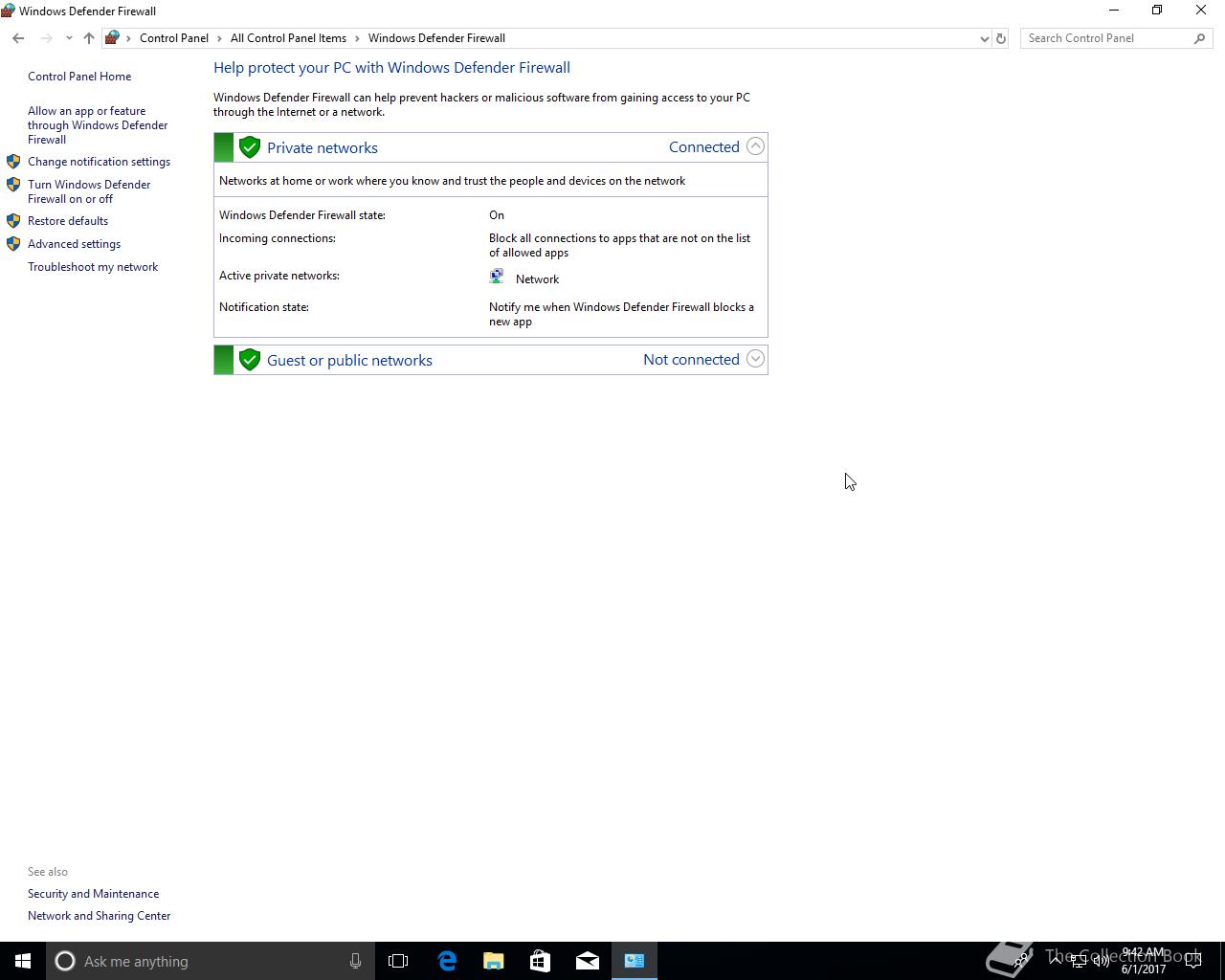Click the active Network icon
Image resolution: width=1225 pixels, height=980 pixels.
[x=497, y=277]
